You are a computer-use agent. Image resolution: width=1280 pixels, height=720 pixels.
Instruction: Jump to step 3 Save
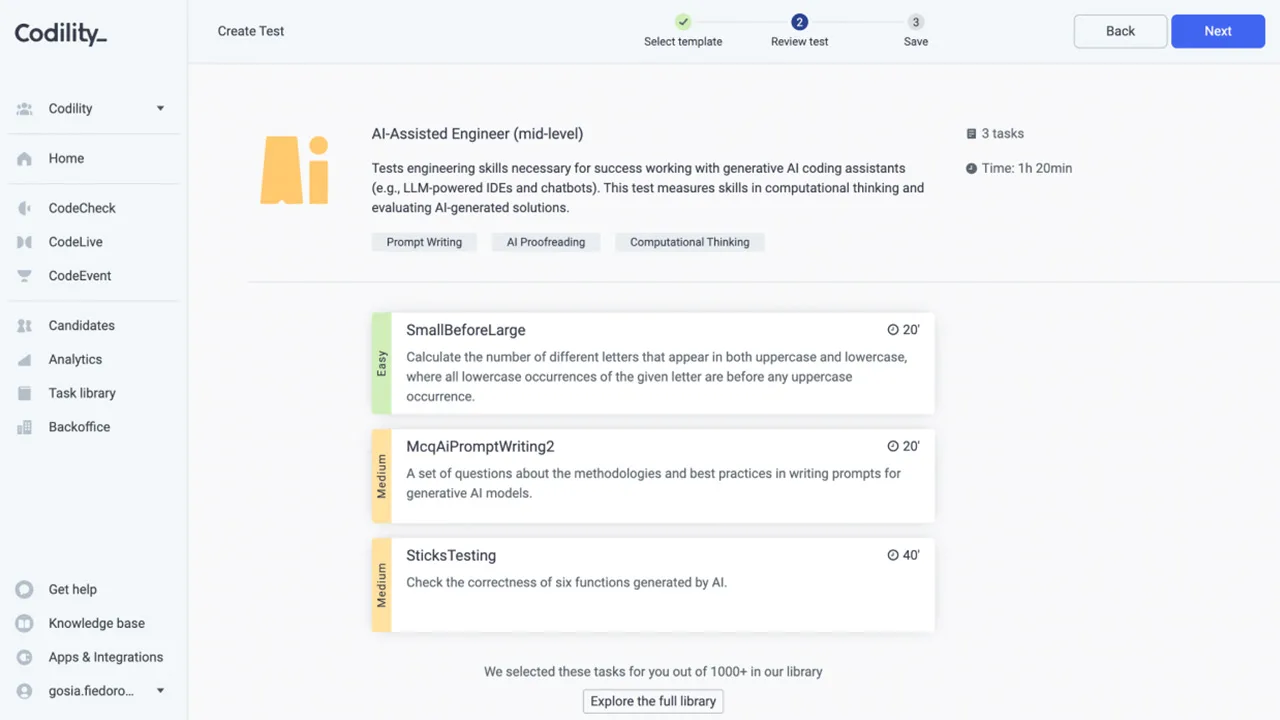[x=916, y=22]
